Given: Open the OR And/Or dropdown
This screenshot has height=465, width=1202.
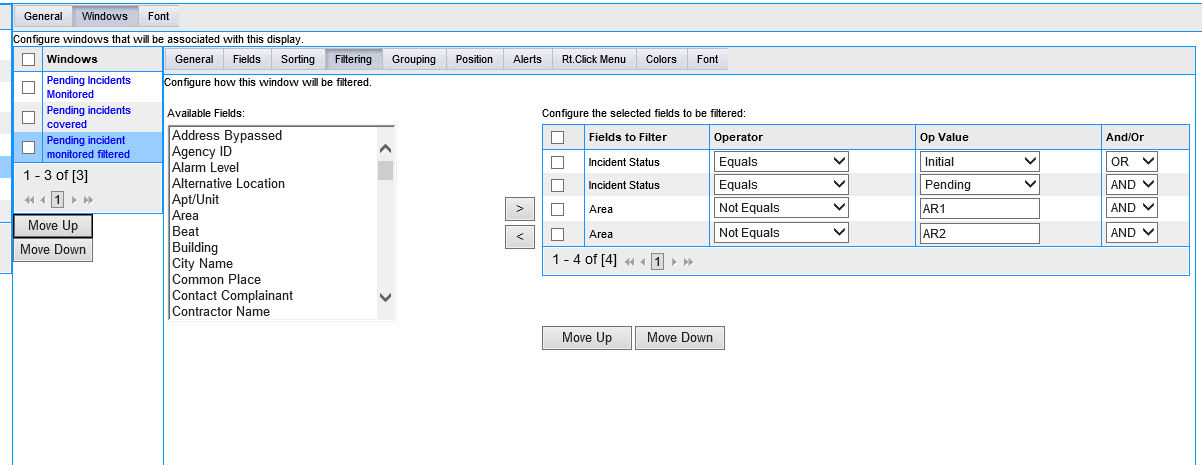Looking at the screenshot, I should pyautogui.click(x=1131, y=161).
